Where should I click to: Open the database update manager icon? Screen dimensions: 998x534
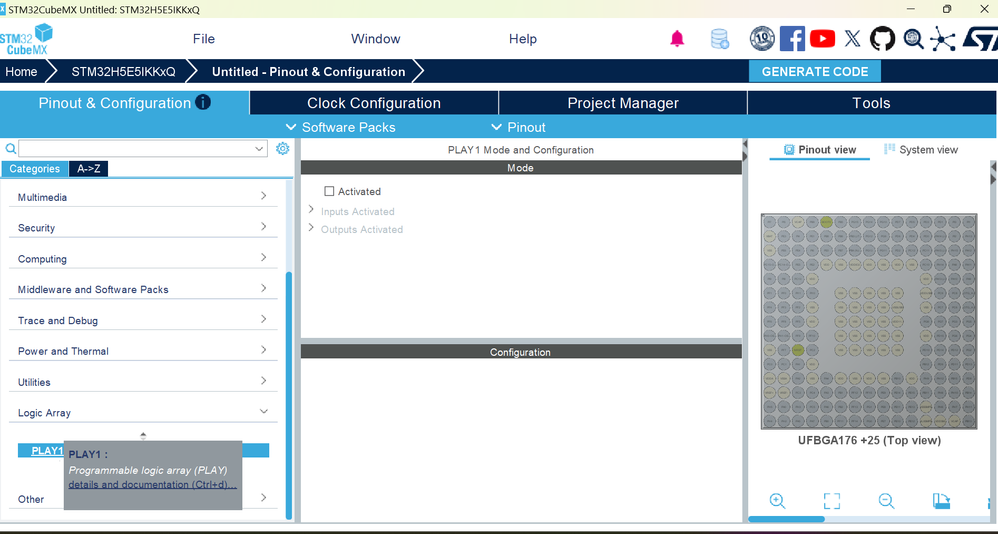[720, 39]
